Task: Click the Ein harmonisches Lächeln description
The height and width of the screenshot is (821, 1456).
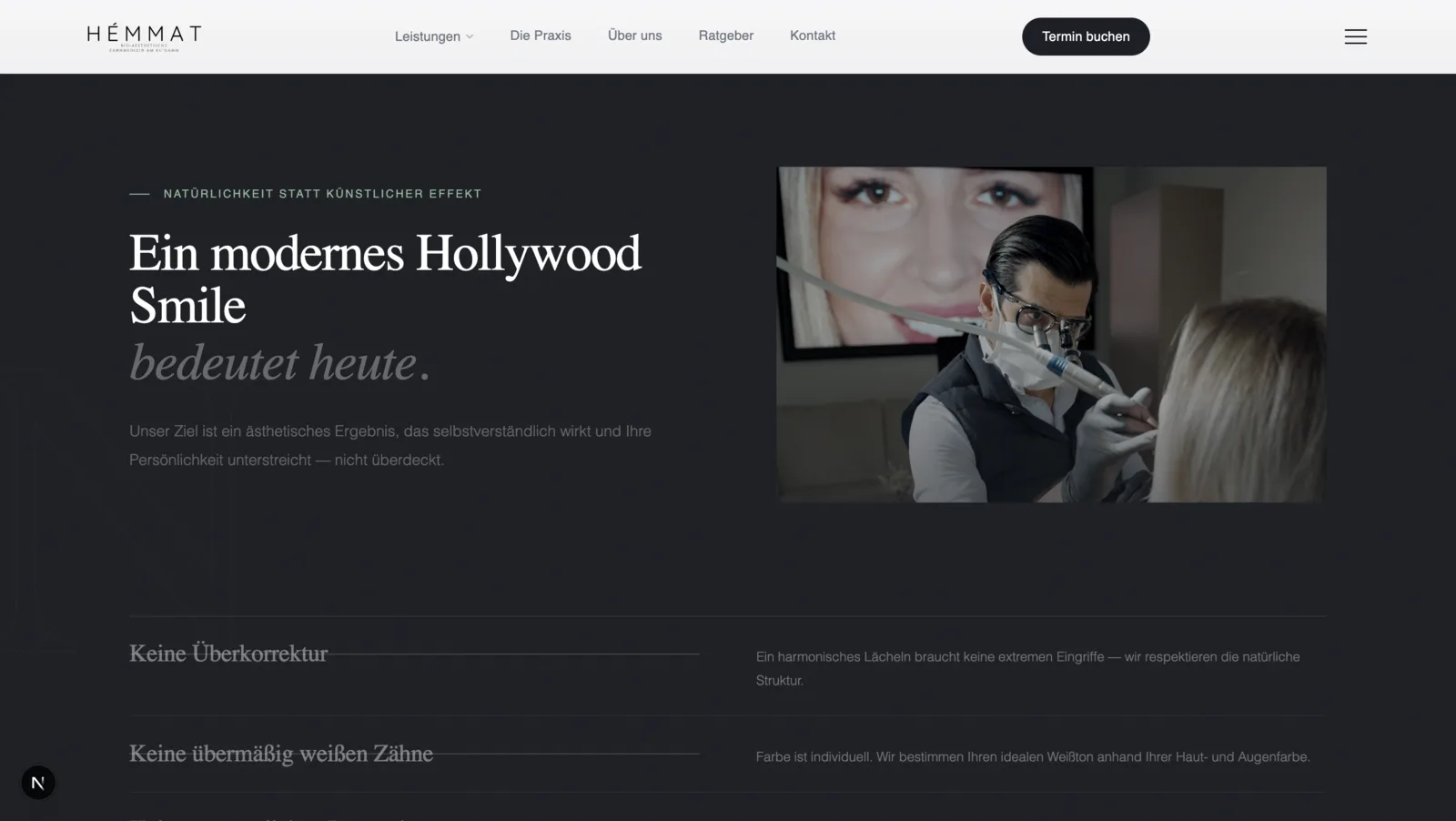Action: (1026, 668)
